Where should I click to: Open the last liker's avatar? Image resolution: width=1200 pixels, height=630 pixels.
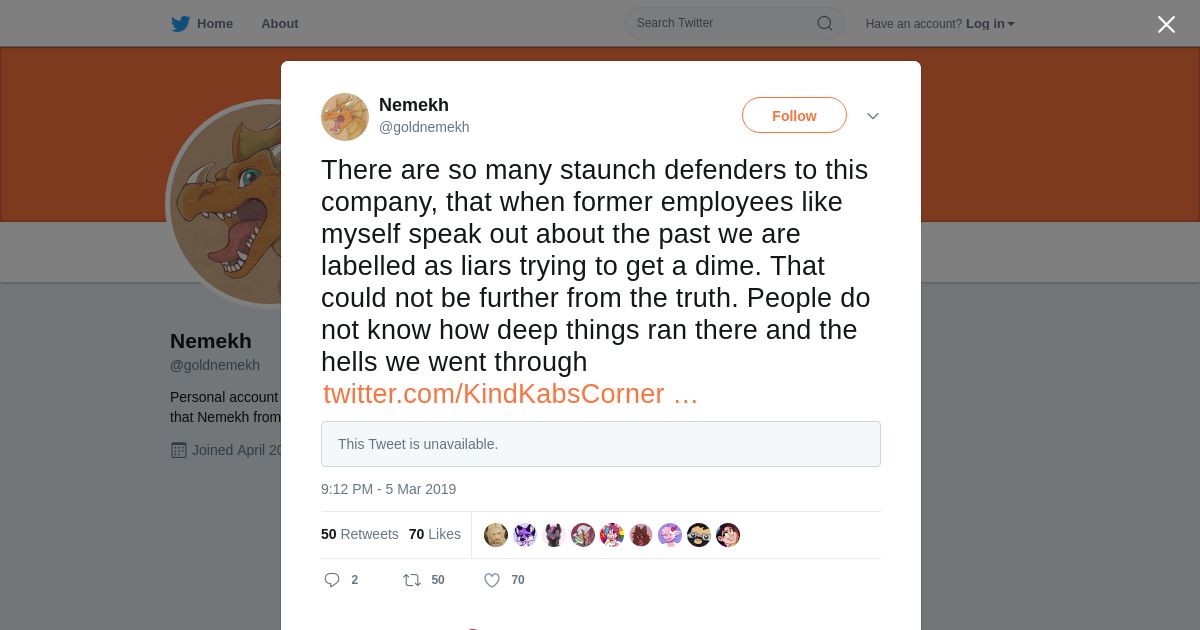pos(728,535)
